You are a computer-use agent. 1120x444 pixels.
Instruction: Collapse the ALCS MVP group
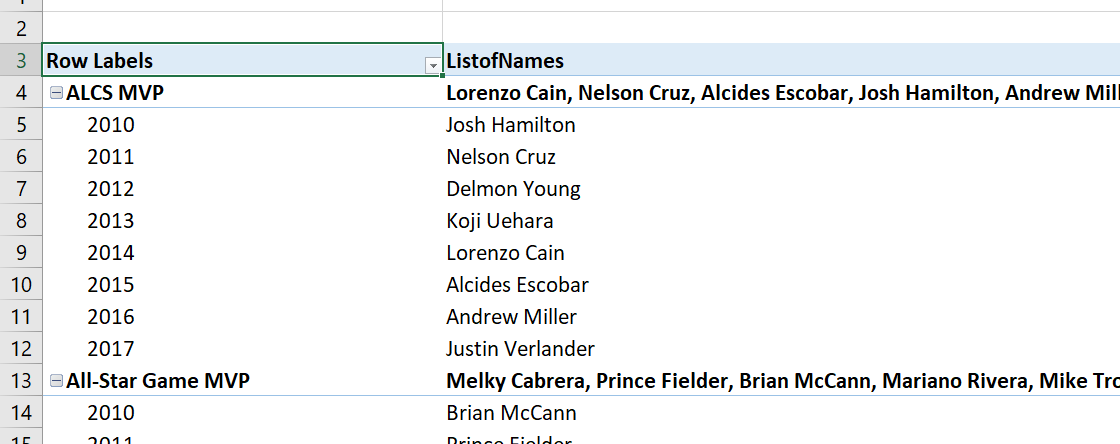pyautogui.click(x=56, y=93)
